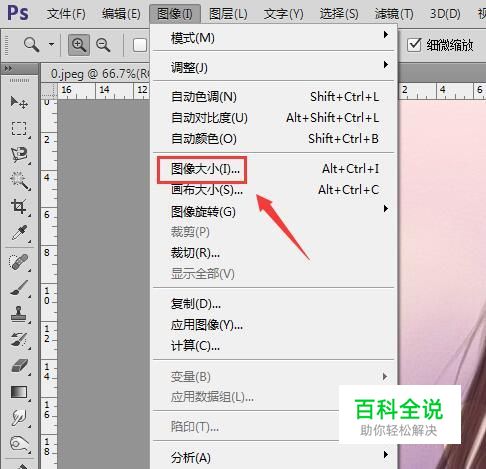This screenshot has height=469, width=486.
Task: Open the 选择(S) menu
Action: [x=339, y=14]
